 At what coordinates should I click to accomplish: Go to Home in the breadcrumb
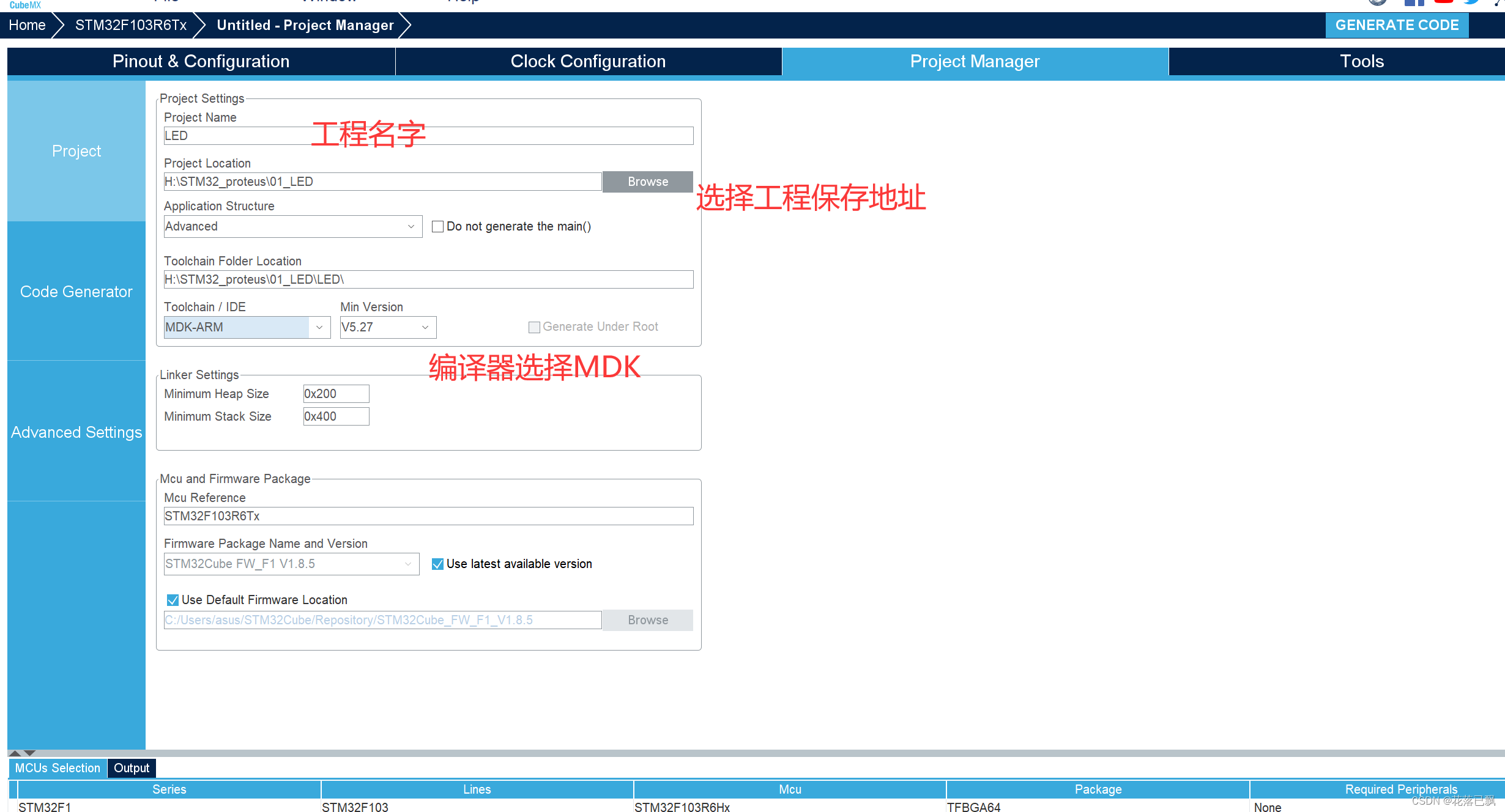[x=27, y=25]
